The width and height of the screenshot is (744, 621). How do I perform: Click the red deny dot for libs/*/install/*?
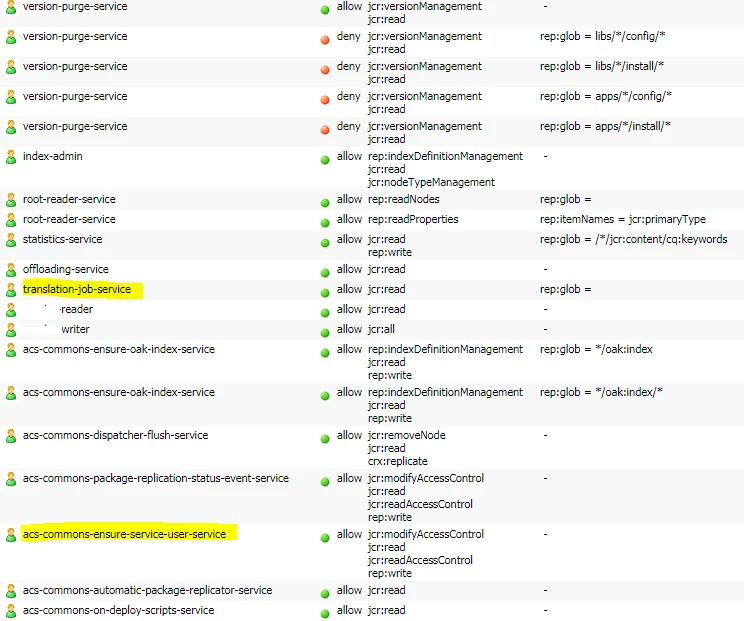point(325,70)
